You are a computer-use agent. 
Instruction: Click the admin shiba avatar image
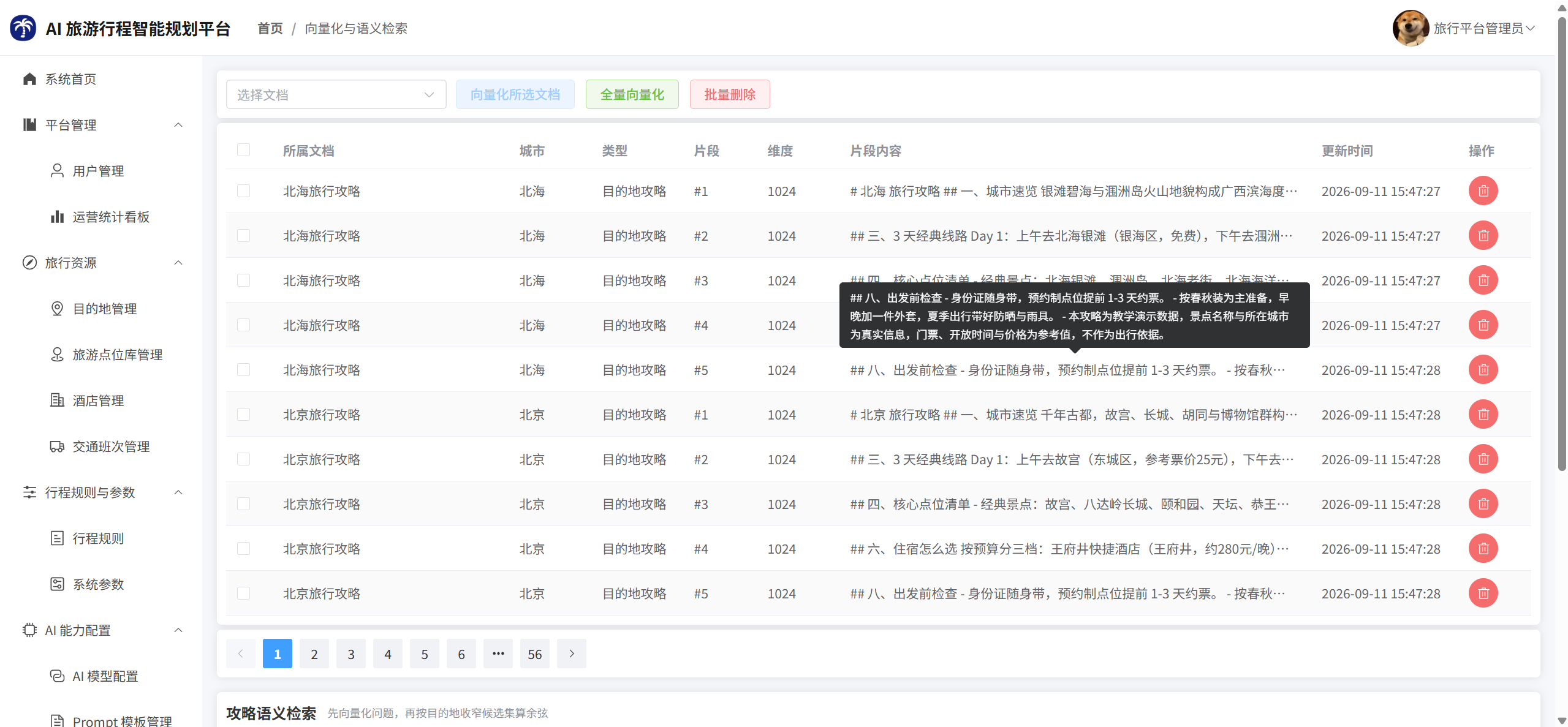coord(1410,28)
